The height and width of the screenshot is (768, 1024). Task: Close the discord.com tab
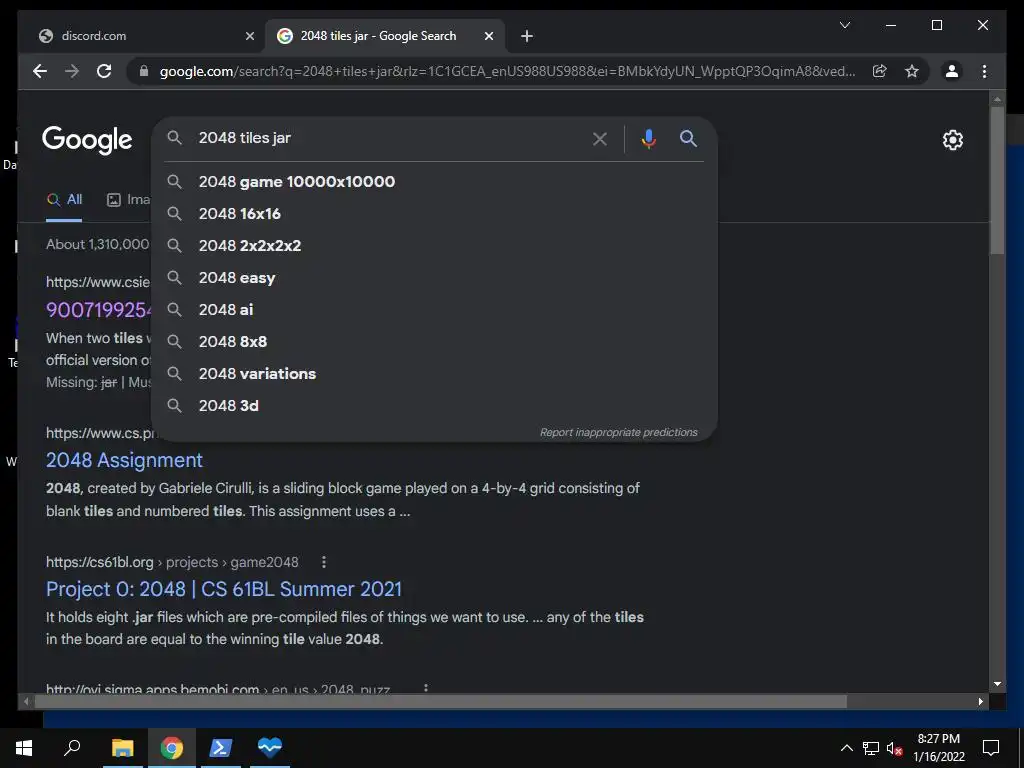(249, 36)
